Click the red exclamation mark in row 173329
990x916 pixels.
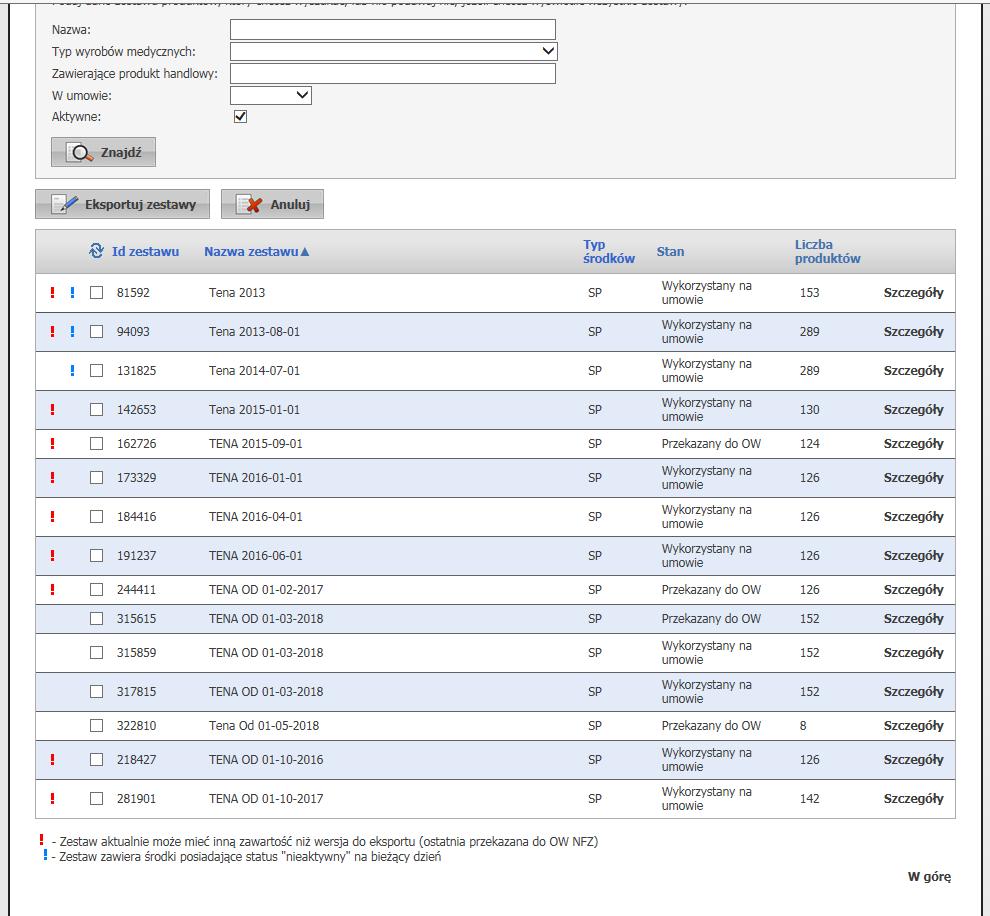tap(52, 478)
